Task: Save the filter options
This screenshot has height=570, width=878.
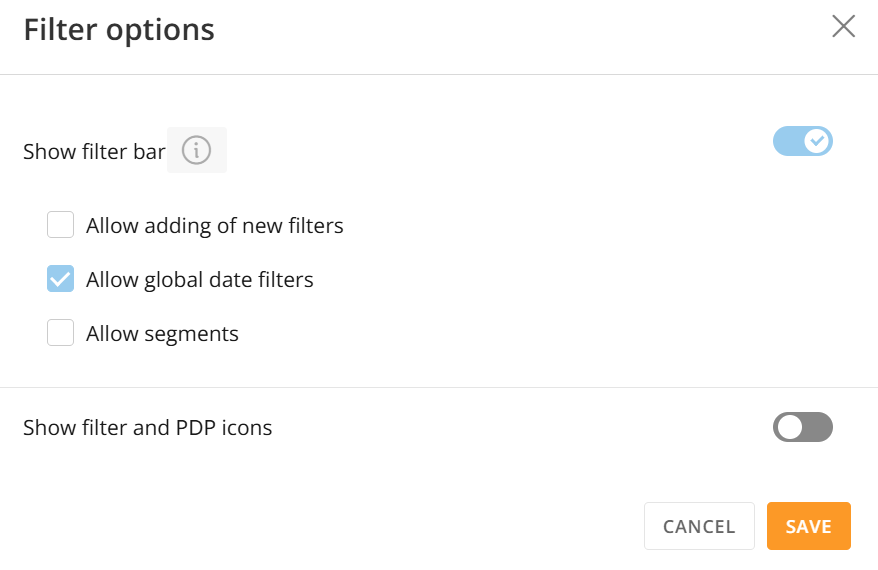Action: pyautogui.click(x=808, y=526)
